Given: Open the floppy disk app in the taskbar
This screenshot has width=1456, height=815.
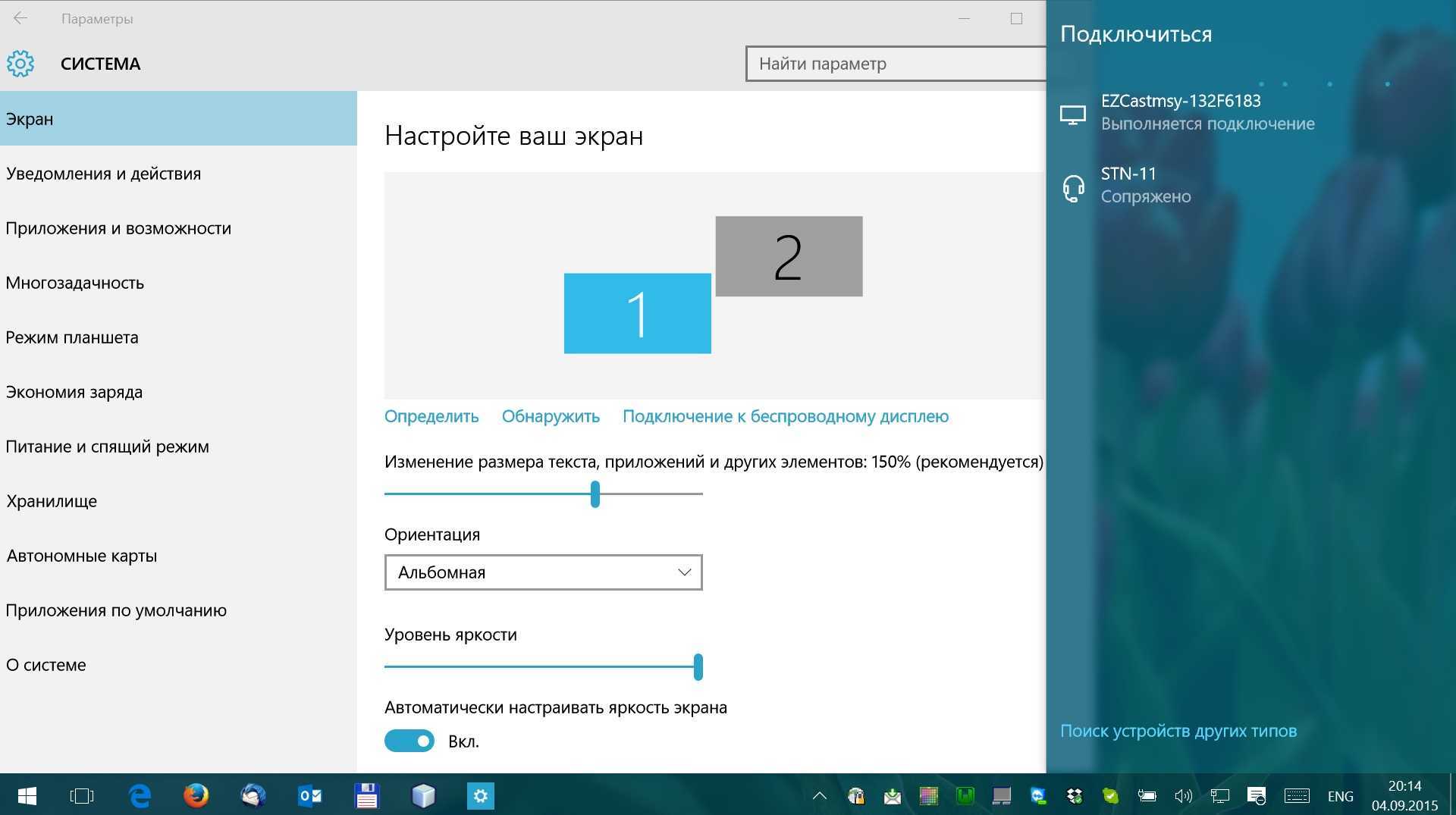Looking at the screenshot, I should [x=367, y=796].
